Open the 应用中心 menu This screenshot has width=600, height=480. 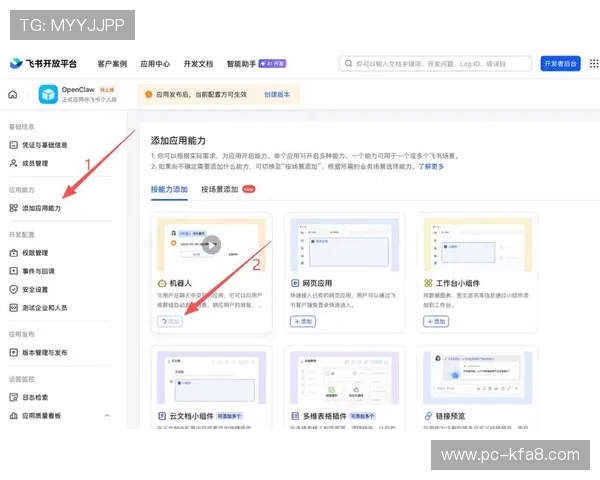[x=155, y=64]
